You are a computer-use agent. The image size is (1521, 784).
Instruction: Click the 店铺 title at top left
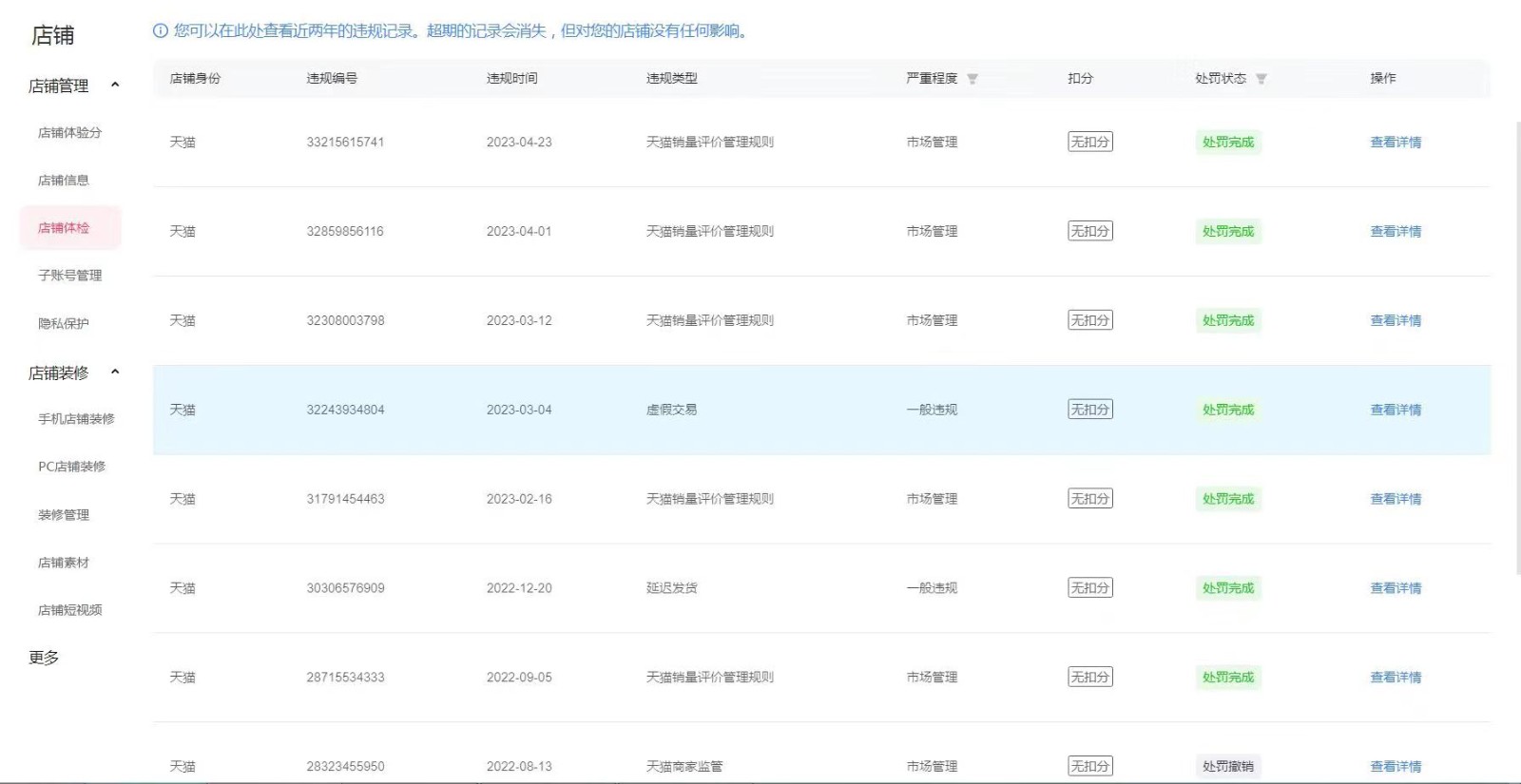[x=52, y=36]
